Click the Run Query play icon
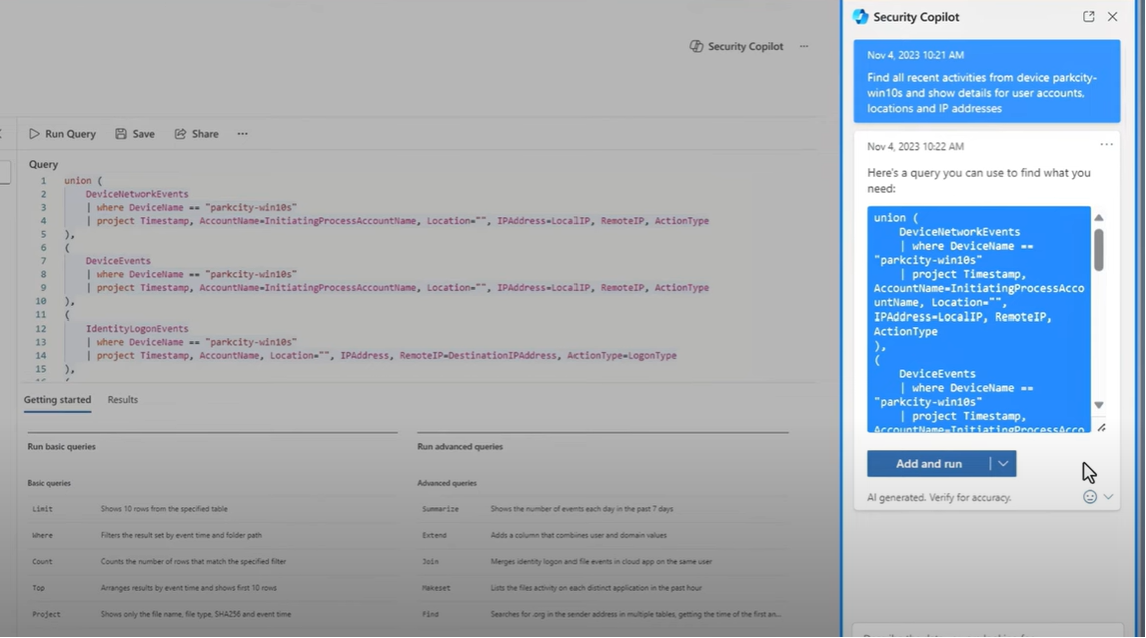This screenshot has width=1146, height=638. 35,134
